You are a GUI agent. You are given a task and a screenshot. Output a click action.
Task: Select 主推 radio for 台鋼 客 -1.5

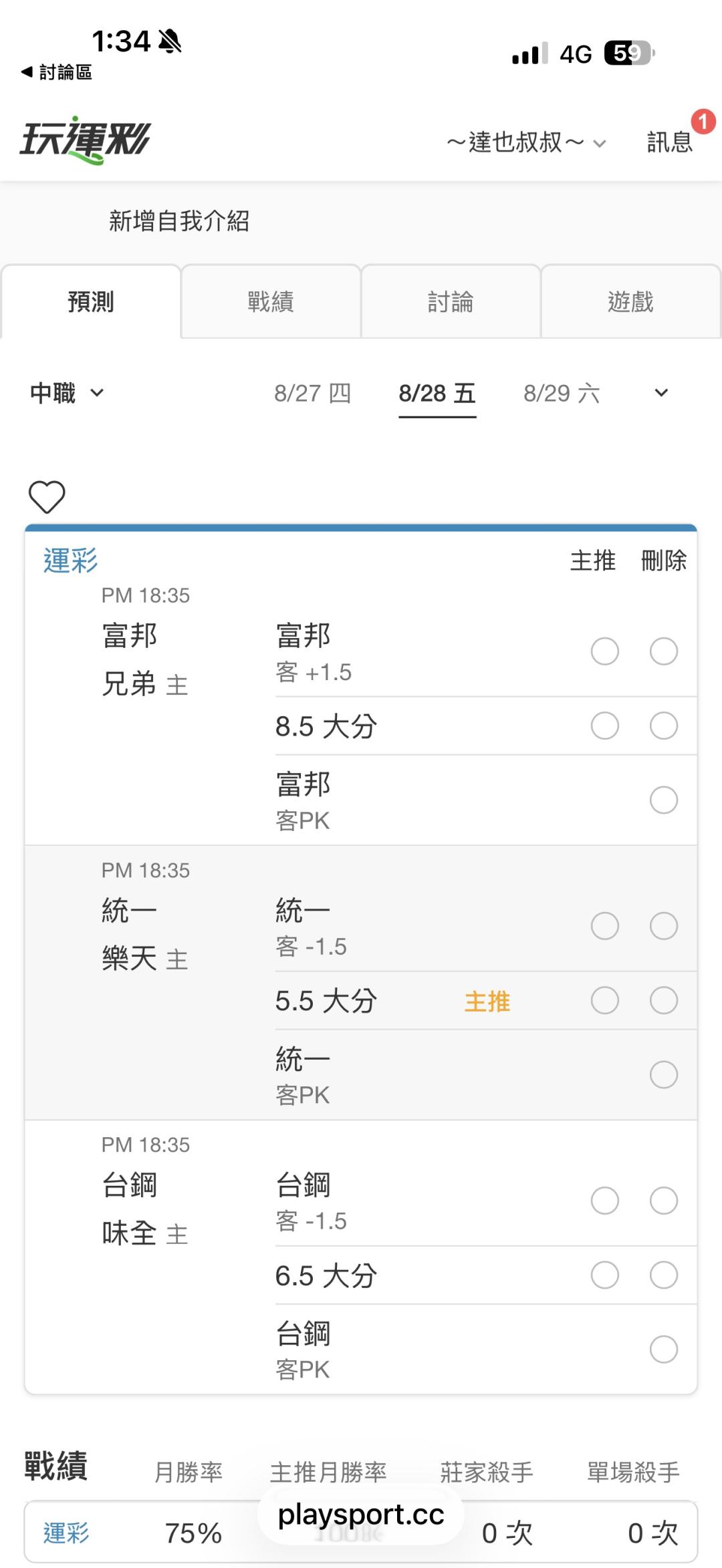pos(605,1201)
